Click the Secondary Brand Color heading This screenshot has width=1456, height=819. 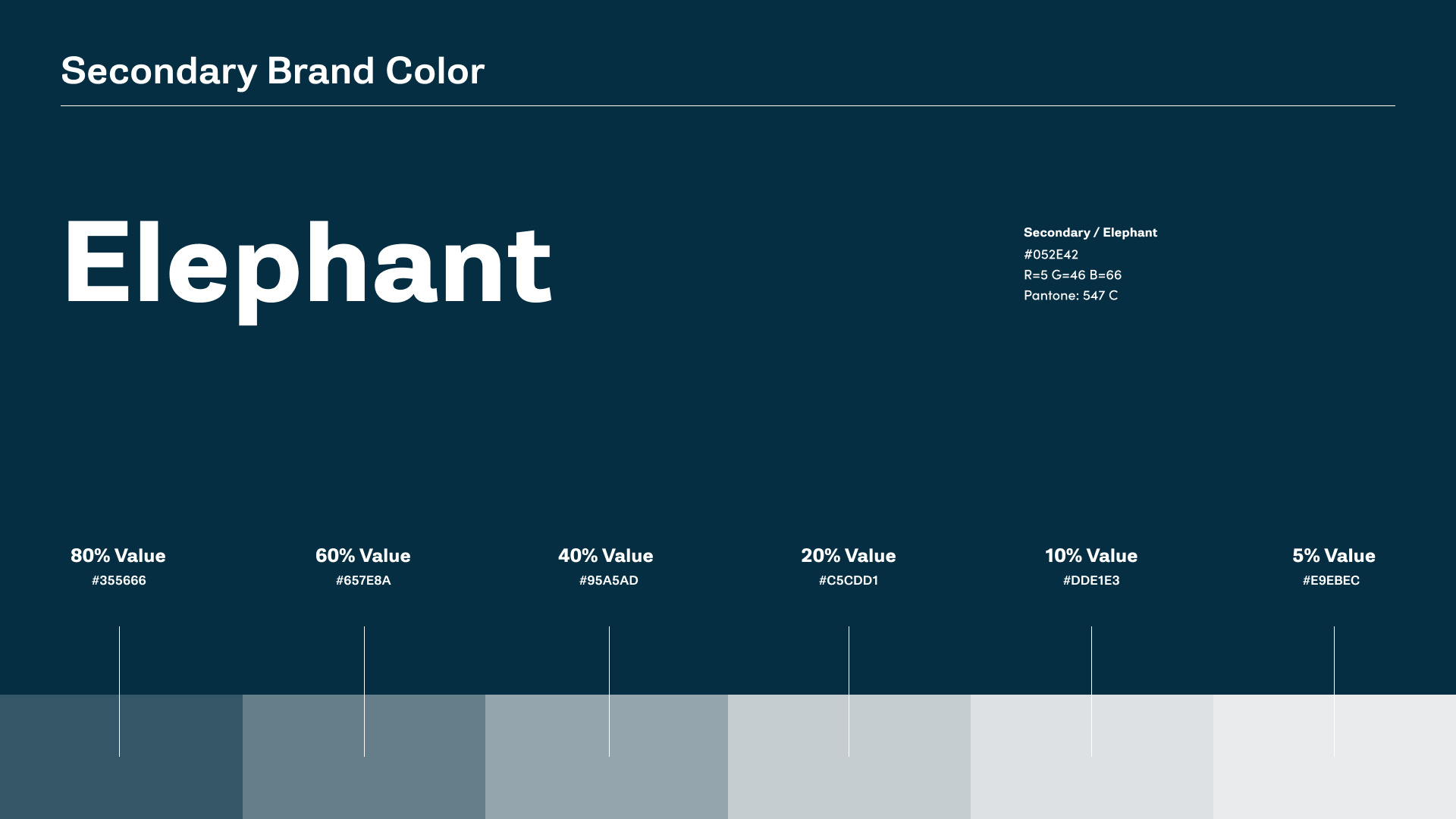[x=272, y=71]
